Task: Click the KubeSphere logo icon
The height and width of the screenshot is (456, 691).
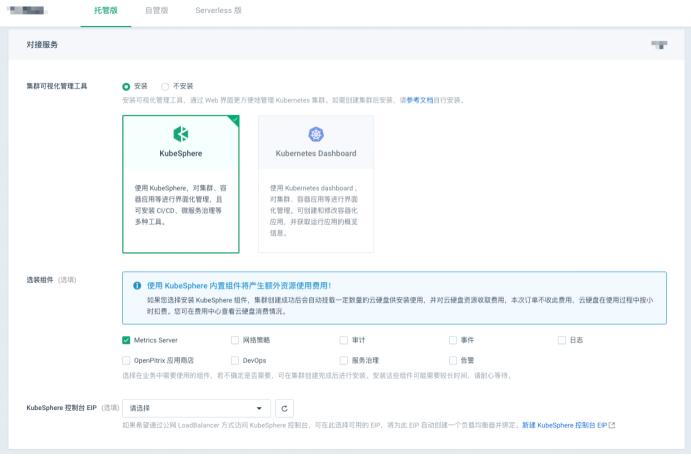Action: [x=181, y=134]
